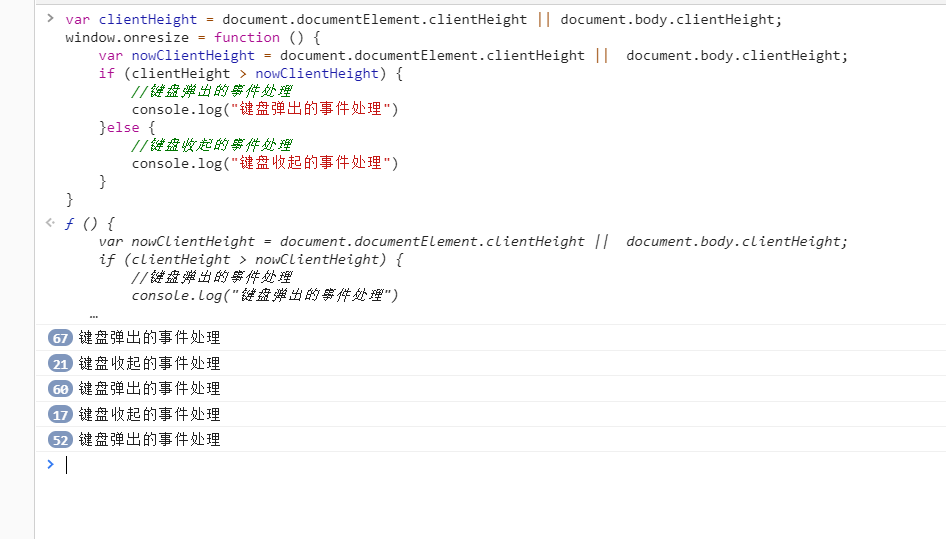Click the green comment 键盘收起的事件处理 in input

click(x=212, y=145)
